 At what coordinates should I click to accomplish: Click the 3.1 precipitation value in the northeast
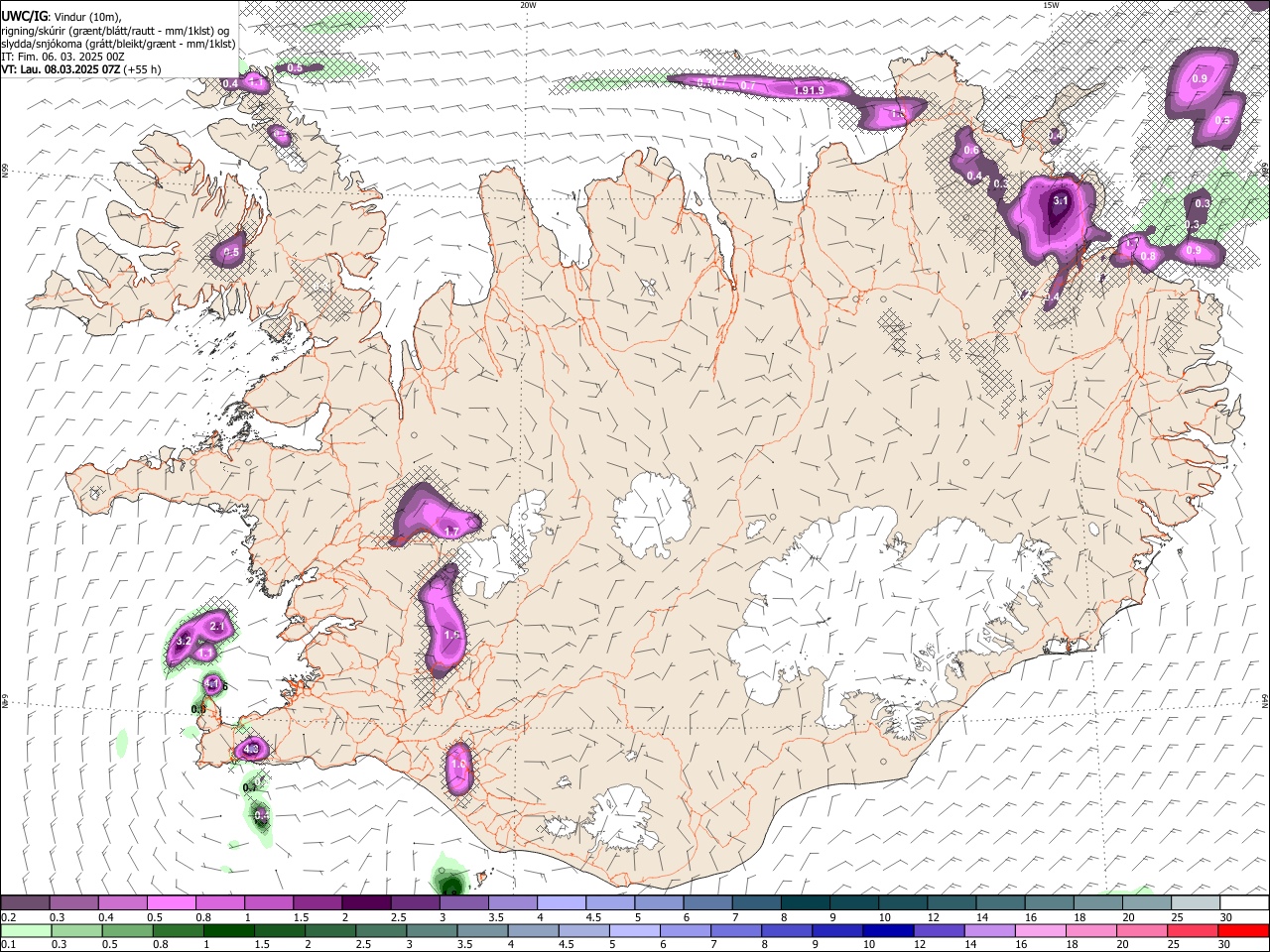point(1060,200)
